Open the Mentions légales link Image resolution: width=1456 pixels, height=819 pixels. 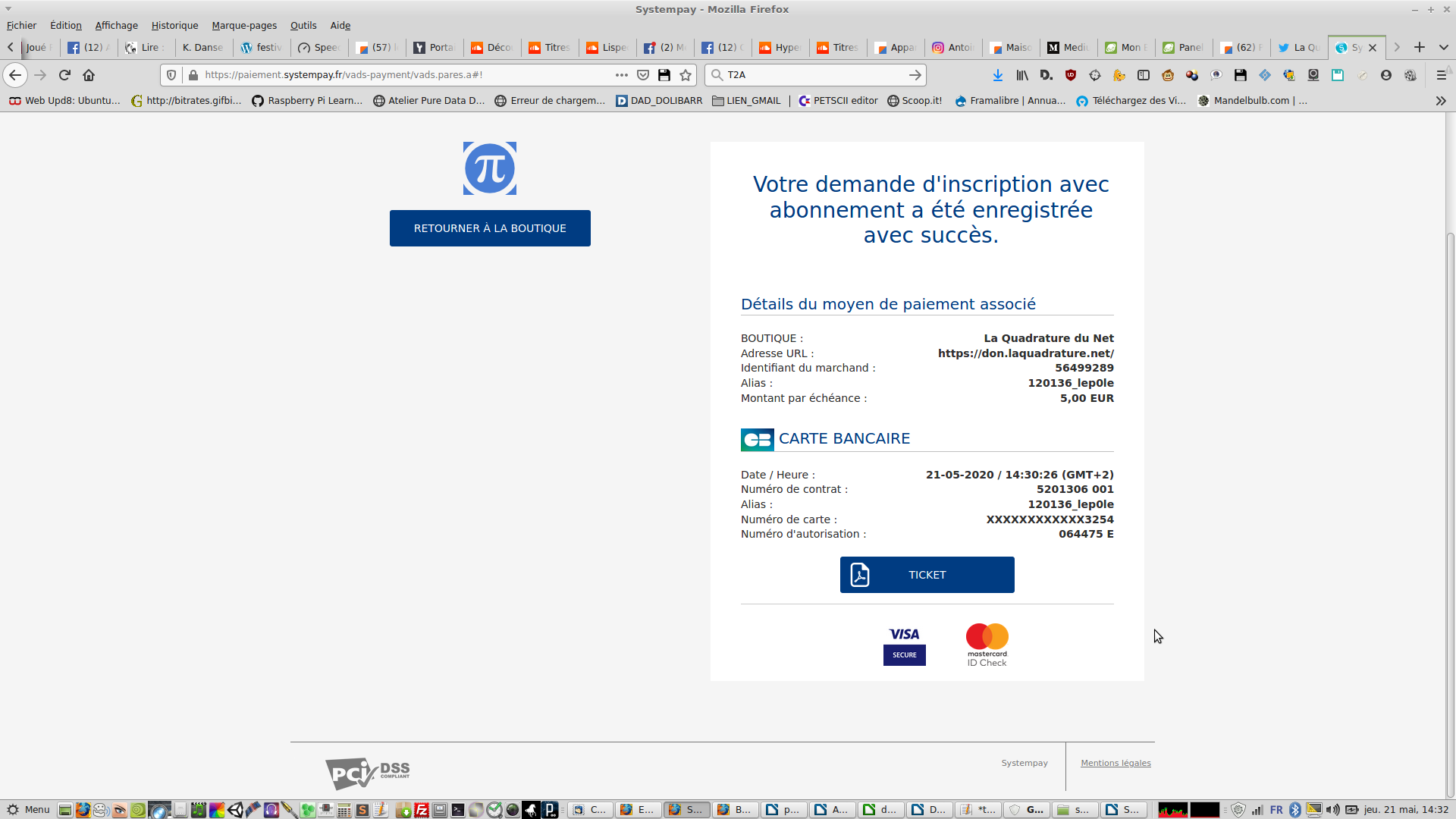(x=1116, y=763)
